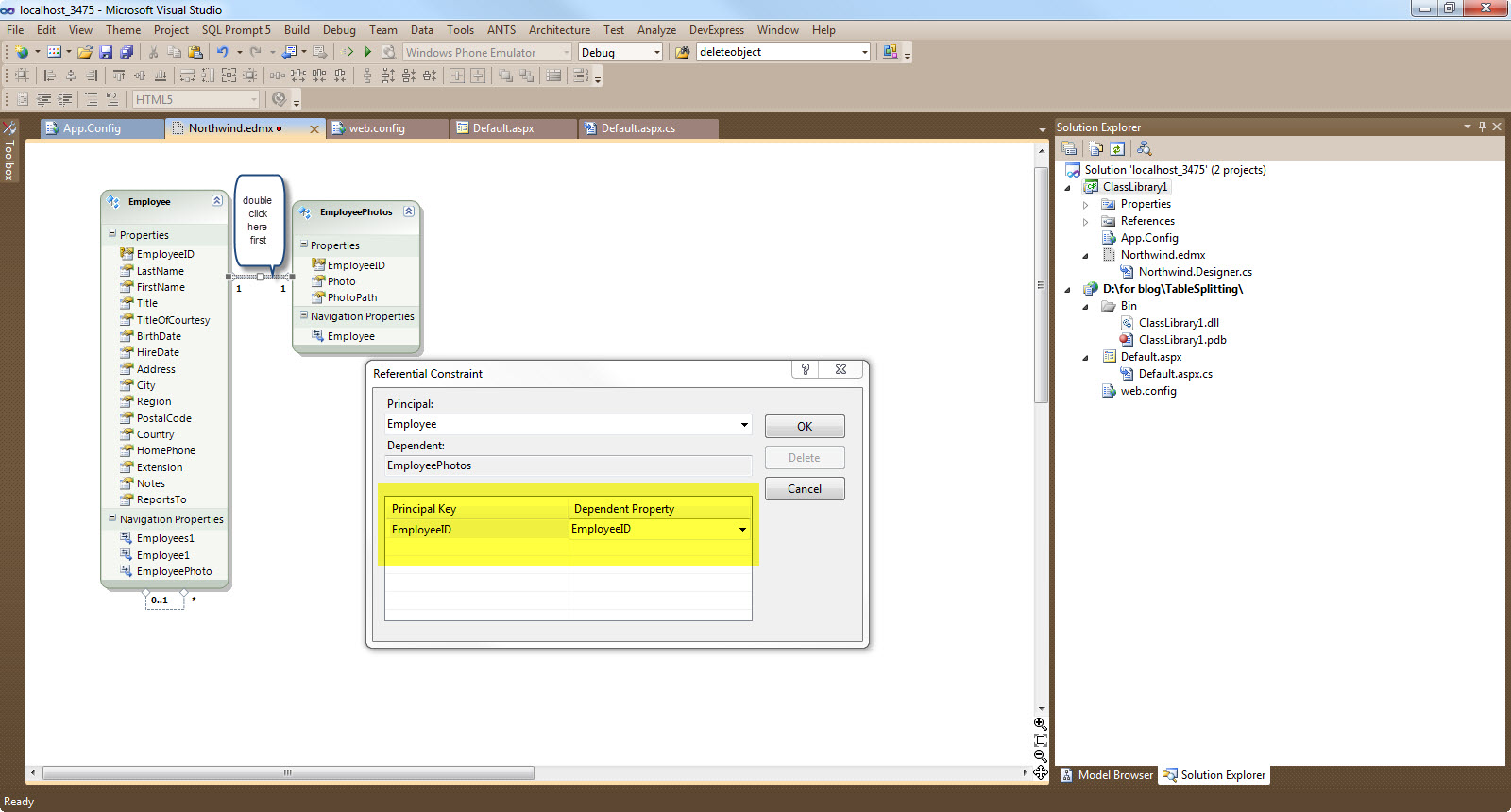Switch to the Model Browser tab
This screenshot has width=1511, height=812.
point(1106,775)
